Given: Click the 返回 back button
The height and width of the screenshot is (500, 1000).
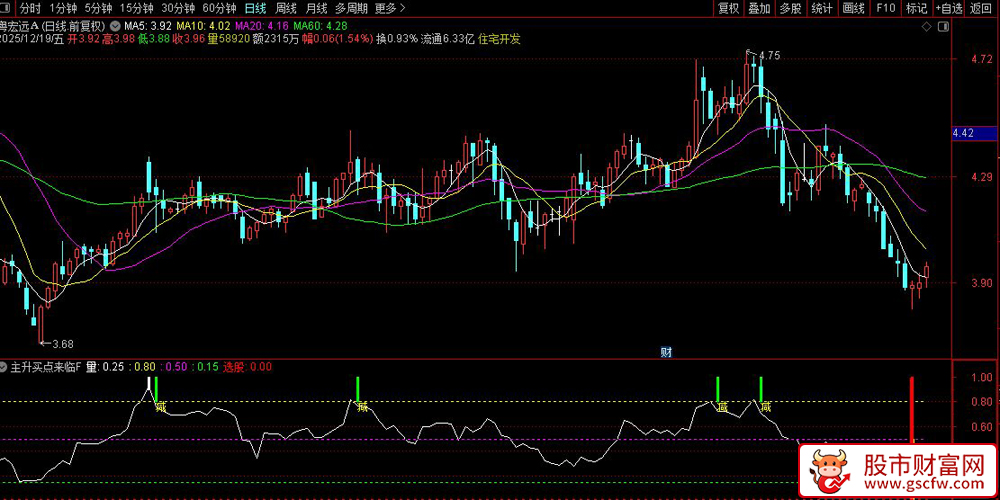Looking at the screenshot, I should coord(982,8).
